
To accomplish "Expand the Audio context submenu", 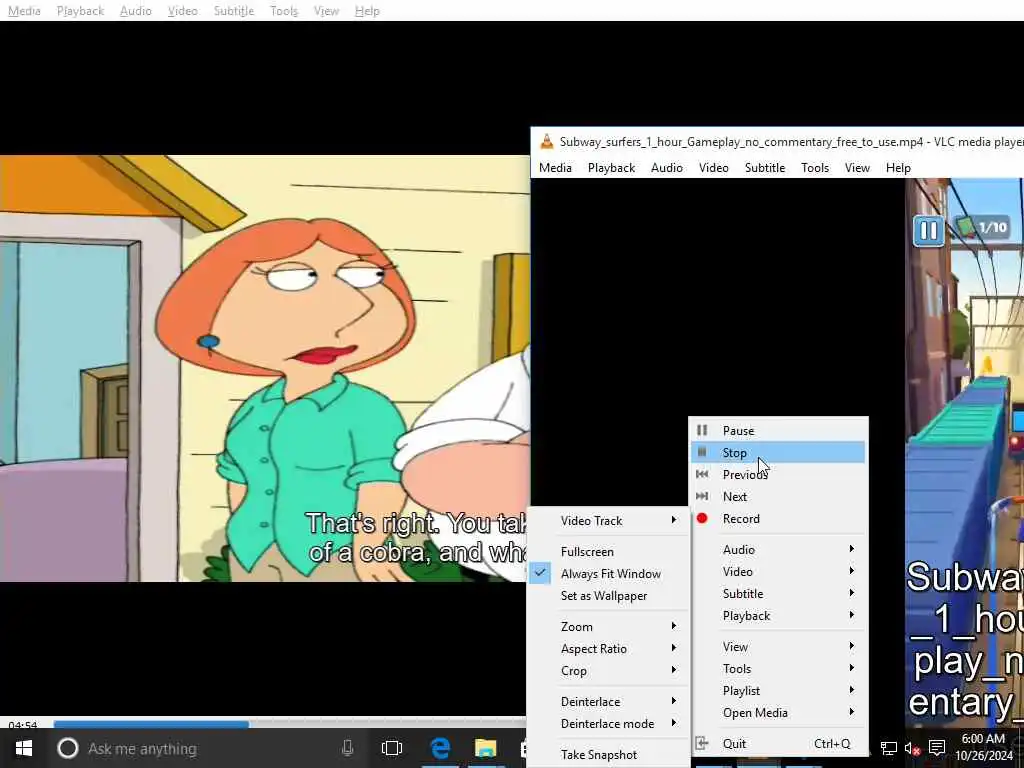I will click(x=778, y=549).
